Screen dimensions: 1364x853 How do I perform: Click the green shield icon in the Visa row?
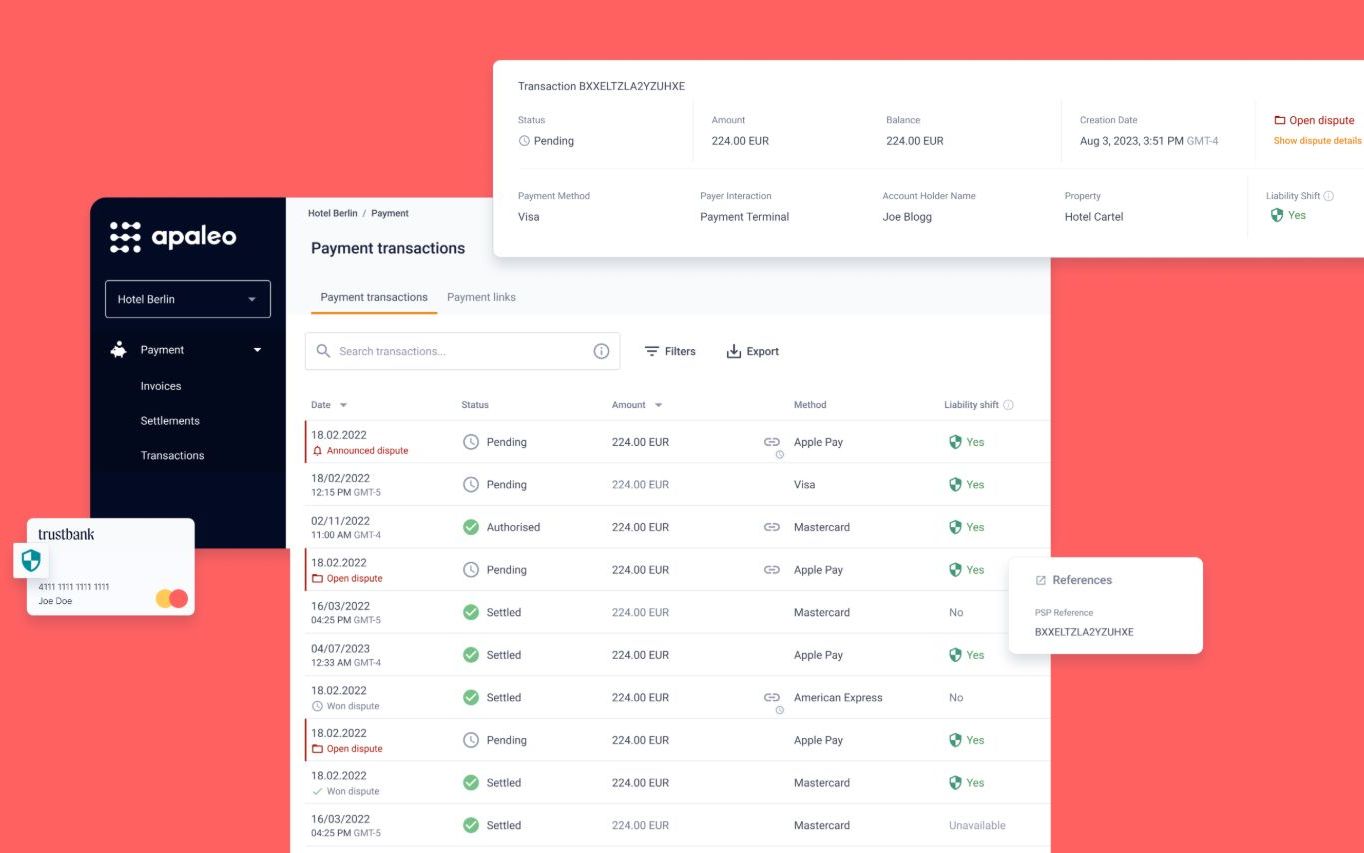coord(955,485)
